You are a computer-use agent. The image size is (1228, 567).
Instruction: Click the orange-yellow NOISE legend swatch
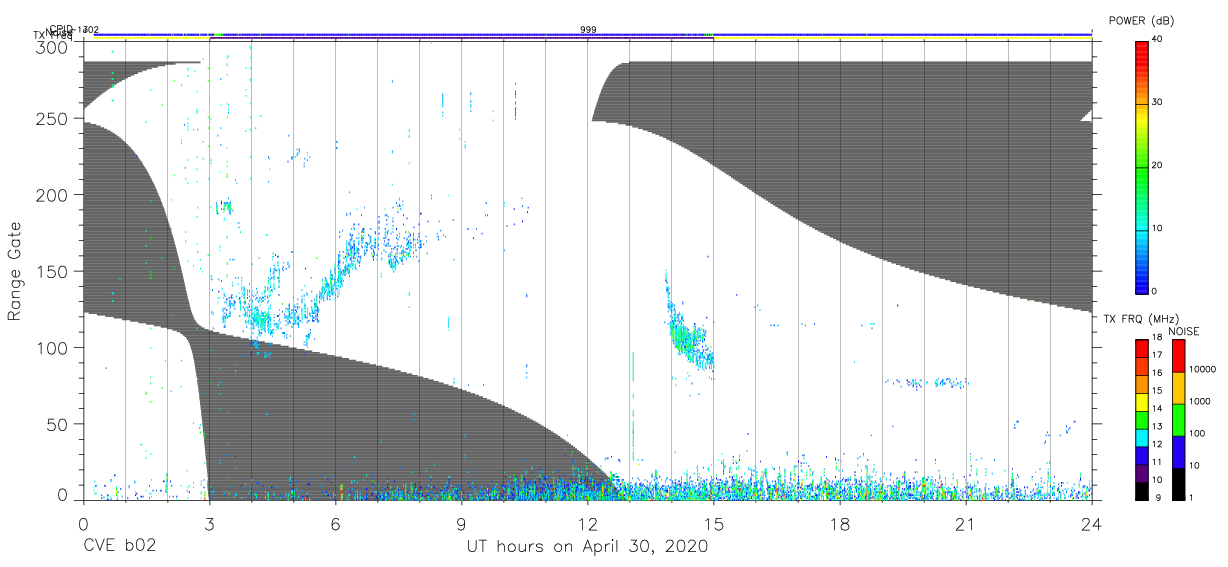pyautogui.click(x=1177, y=388)
